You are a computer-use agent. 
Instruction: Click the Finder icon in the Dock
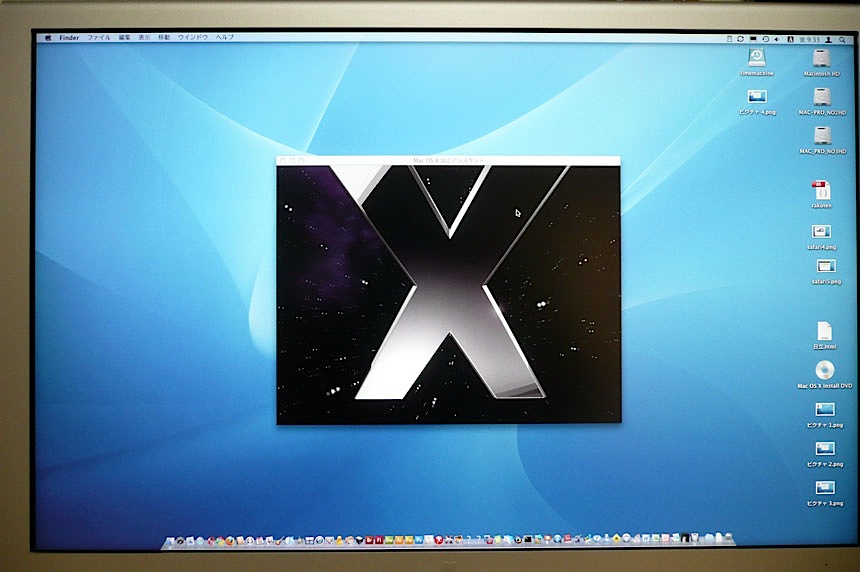point(170,541)
